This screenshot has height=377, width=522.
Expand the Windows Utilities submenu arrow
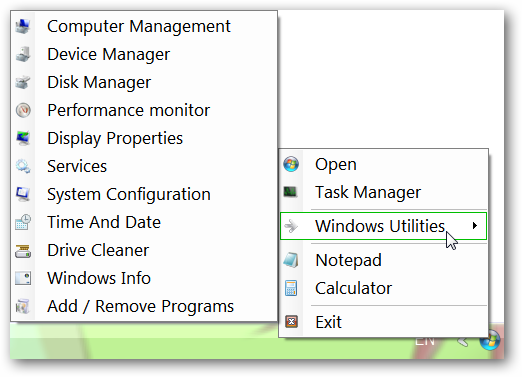475,226
